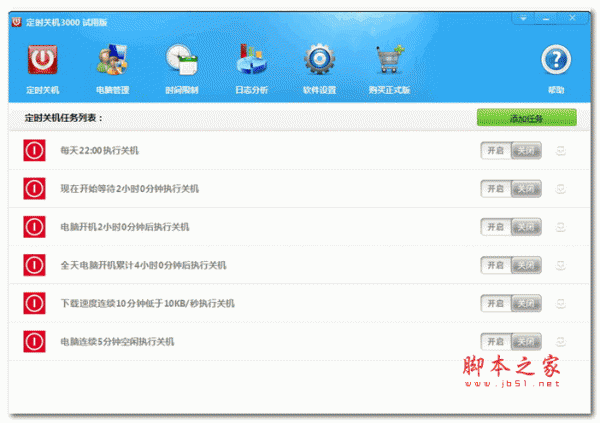
Task: Click edit icon for 全天电脑开机累计4小时 task
Action: point(561,265)
